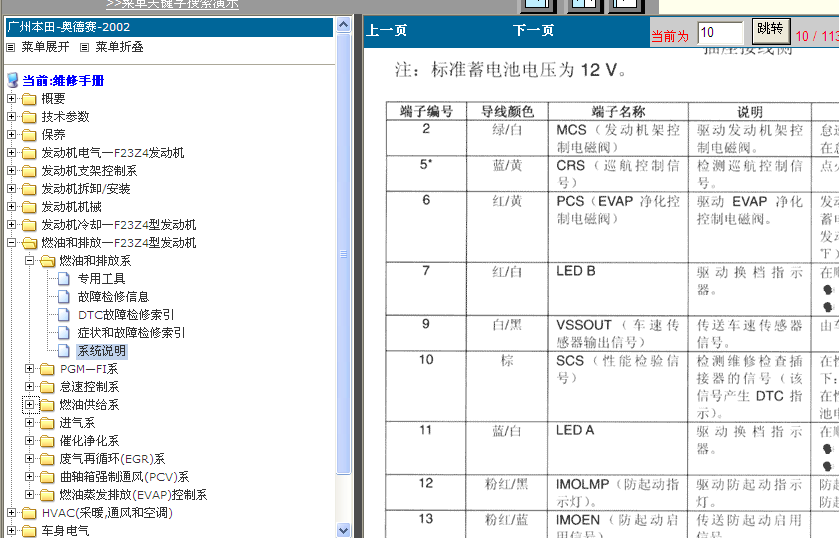Click the 催化净化系 folder icon
839x538 pixels.
(x=48, y=441)
